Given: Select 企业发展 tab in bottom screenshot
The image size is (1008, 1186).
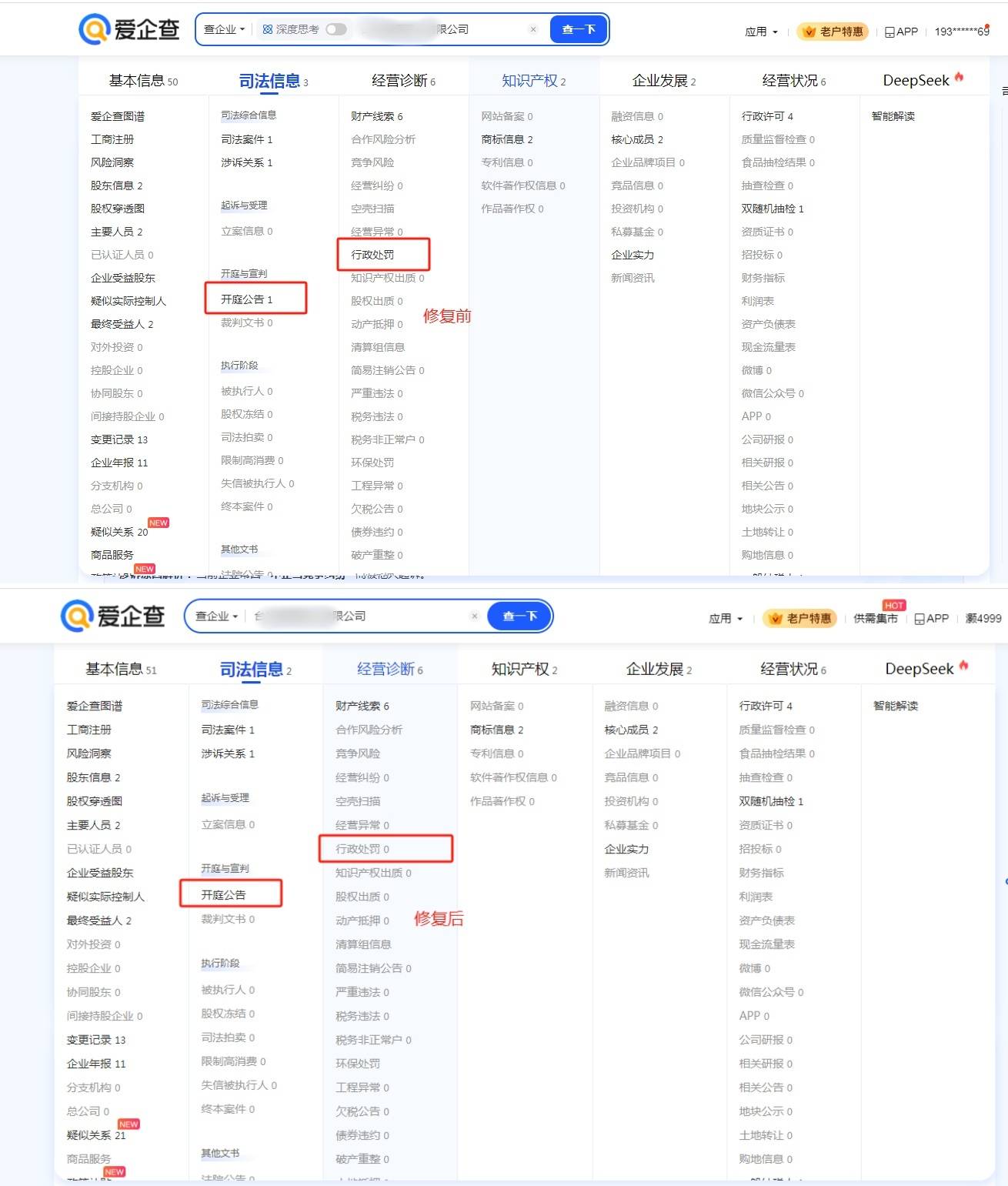Looking at the screenshot, I should pos(659,669).
